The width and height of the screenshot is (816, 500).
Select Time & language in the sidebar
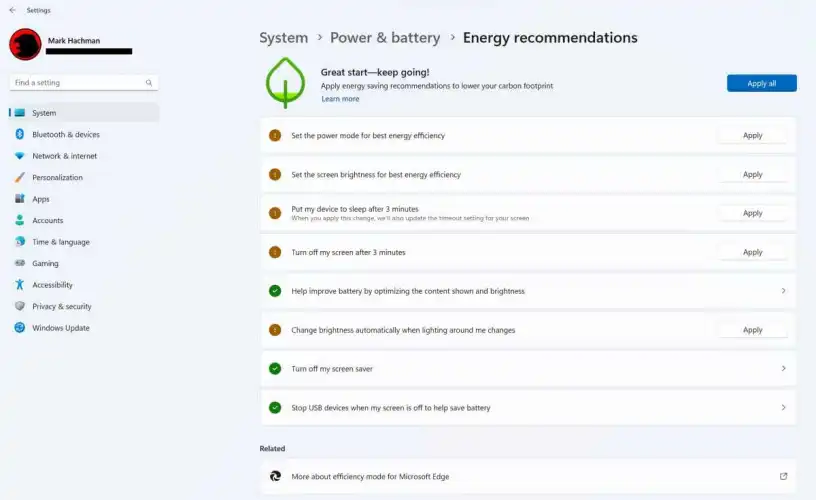60,242
